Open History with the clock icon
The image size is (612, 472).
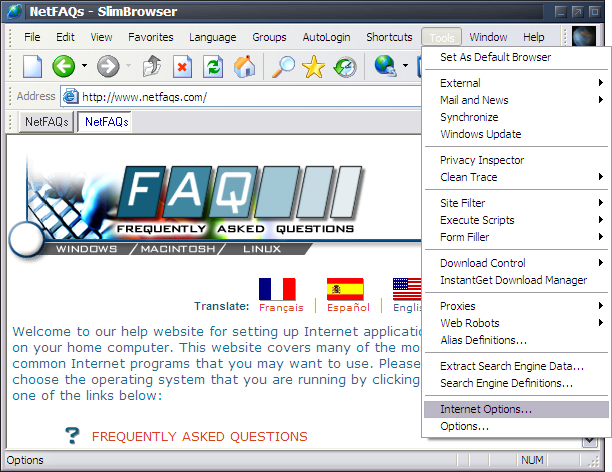pos(345,67)
